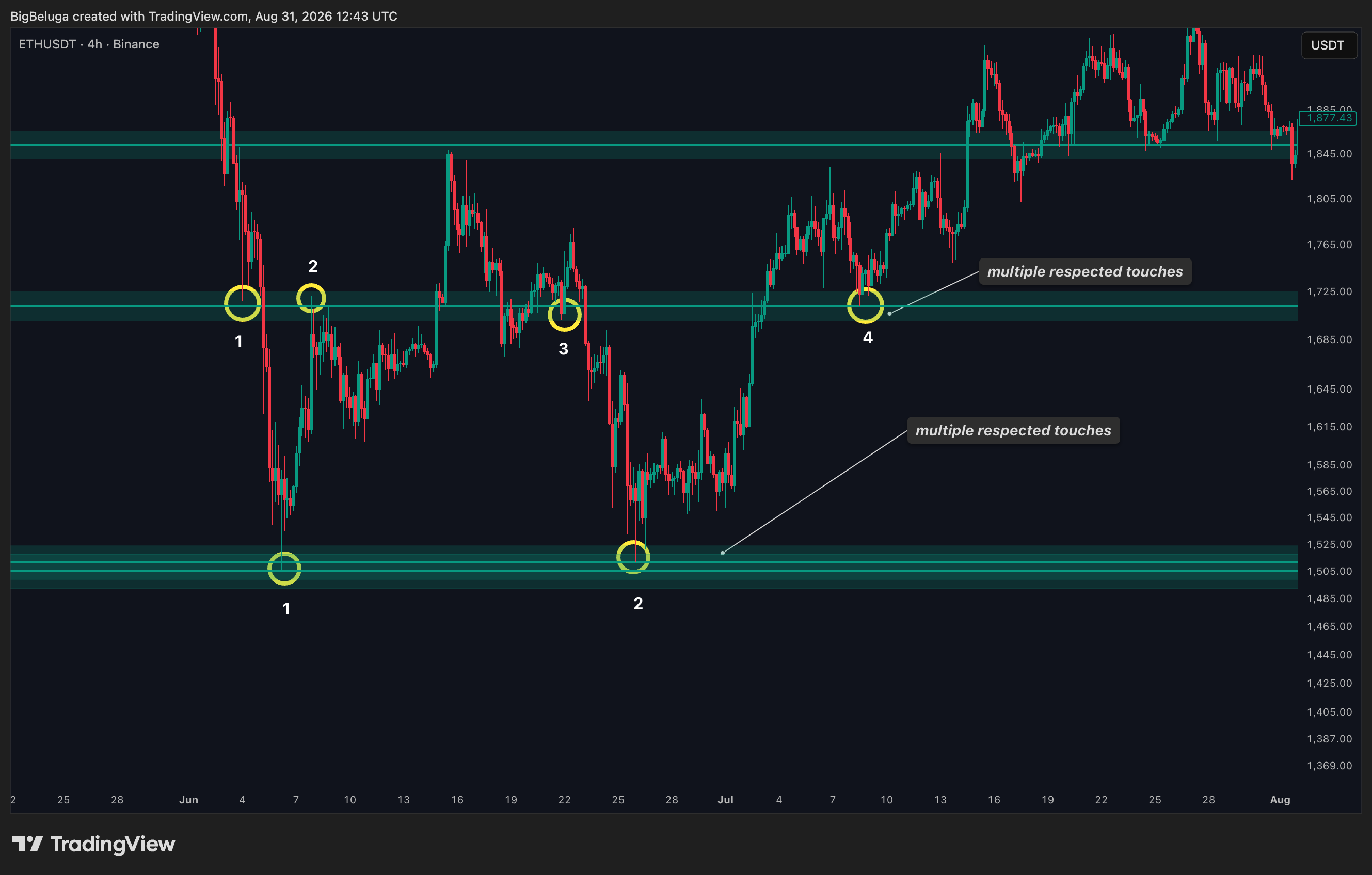Click the 1,369.00 price axis label
Viewport: 1372px width, 875px height.
click(1329, 766)
